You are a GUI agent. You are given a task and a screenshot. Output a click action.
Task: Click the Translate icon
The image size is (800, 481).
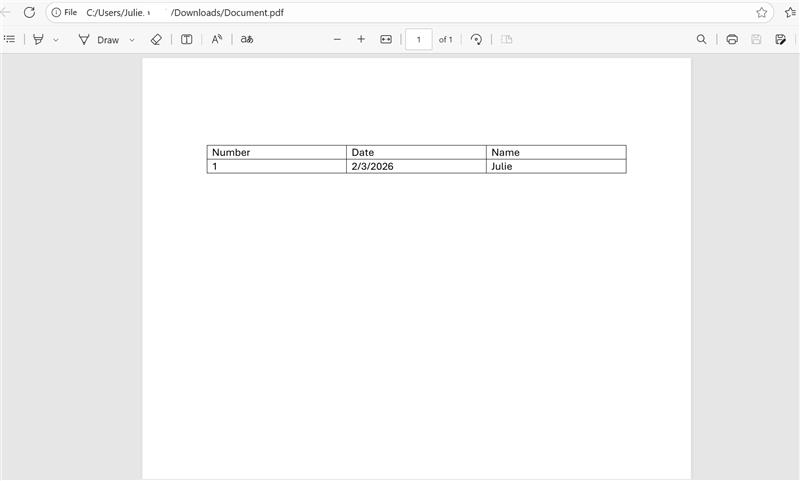pos(247,39)
